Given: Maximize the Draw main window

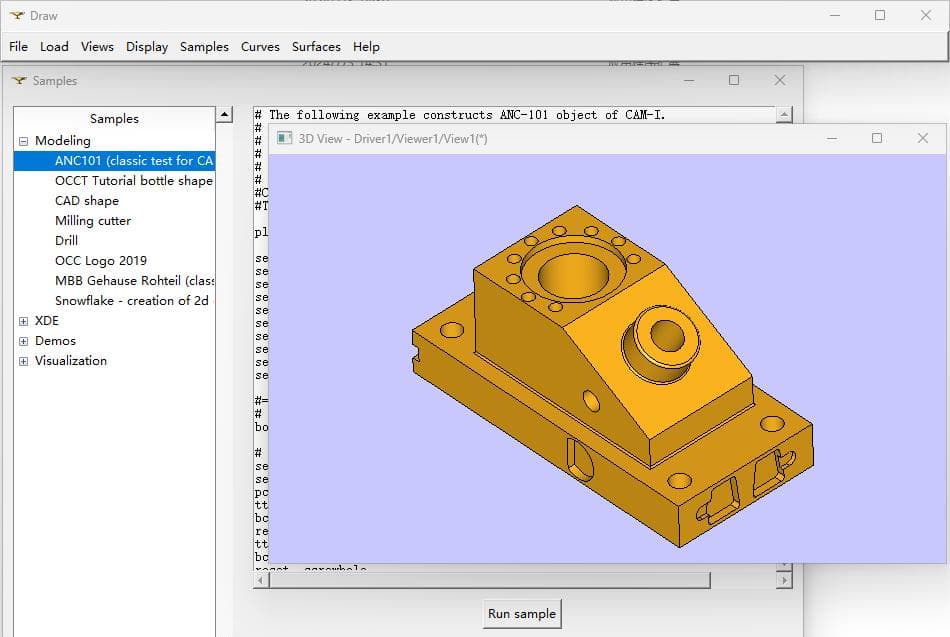Looking at the screenshot, I should tap(880, 15).
